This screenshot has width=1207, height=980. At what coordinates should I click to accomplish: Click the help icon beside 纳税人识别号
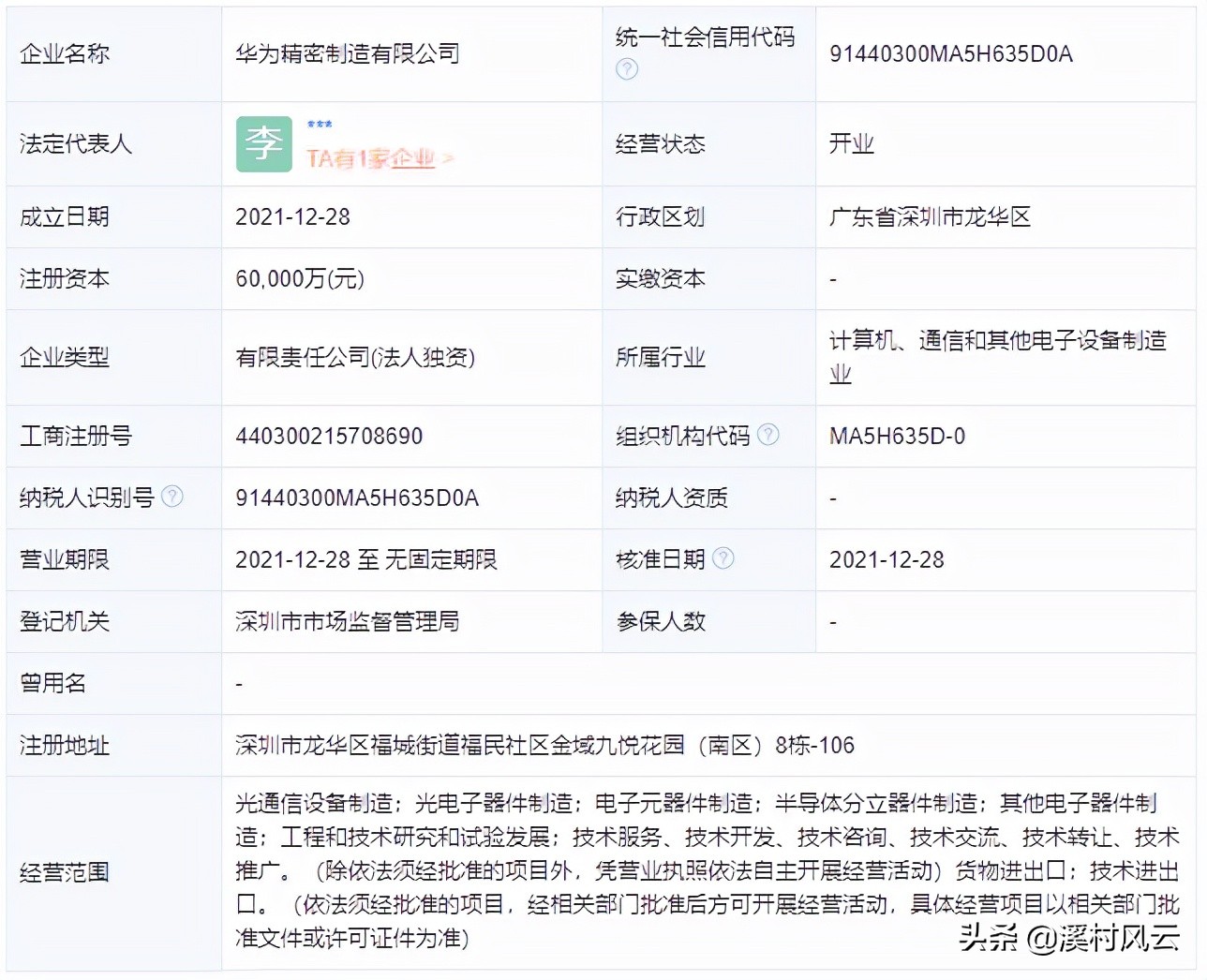point(171,495)
